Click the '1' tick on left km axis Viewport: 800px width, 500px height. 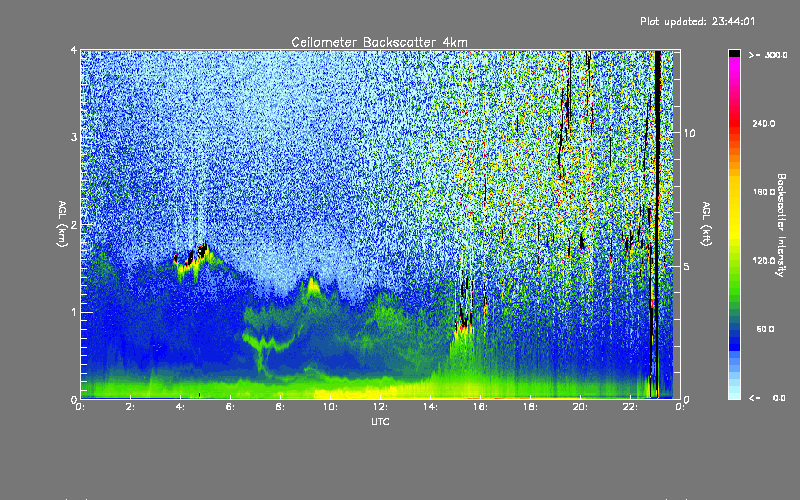click(74, 312)
